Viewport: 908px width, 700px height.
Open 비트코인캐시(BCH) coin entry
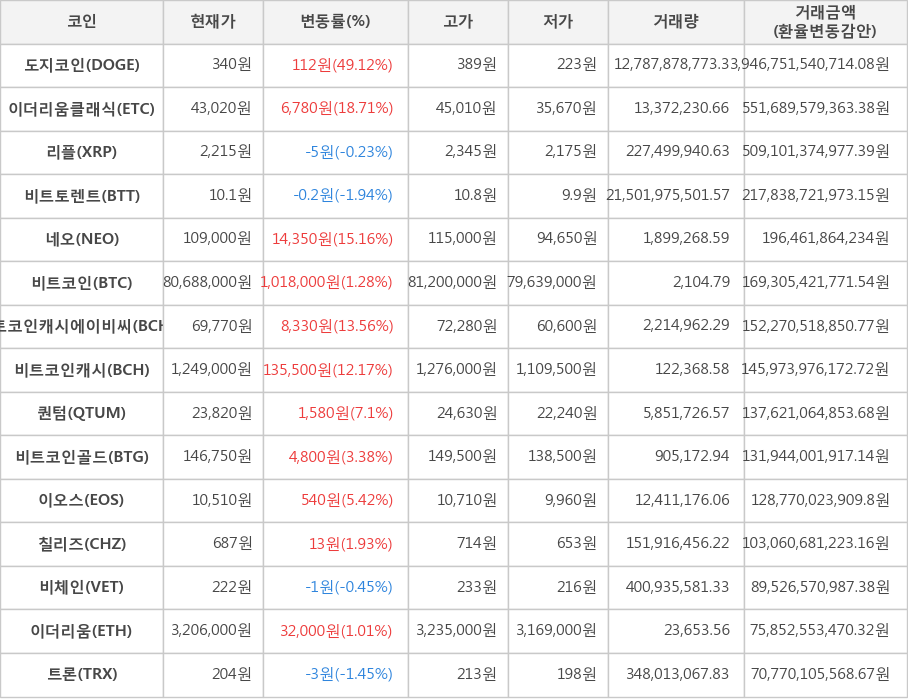pos(82,370)
